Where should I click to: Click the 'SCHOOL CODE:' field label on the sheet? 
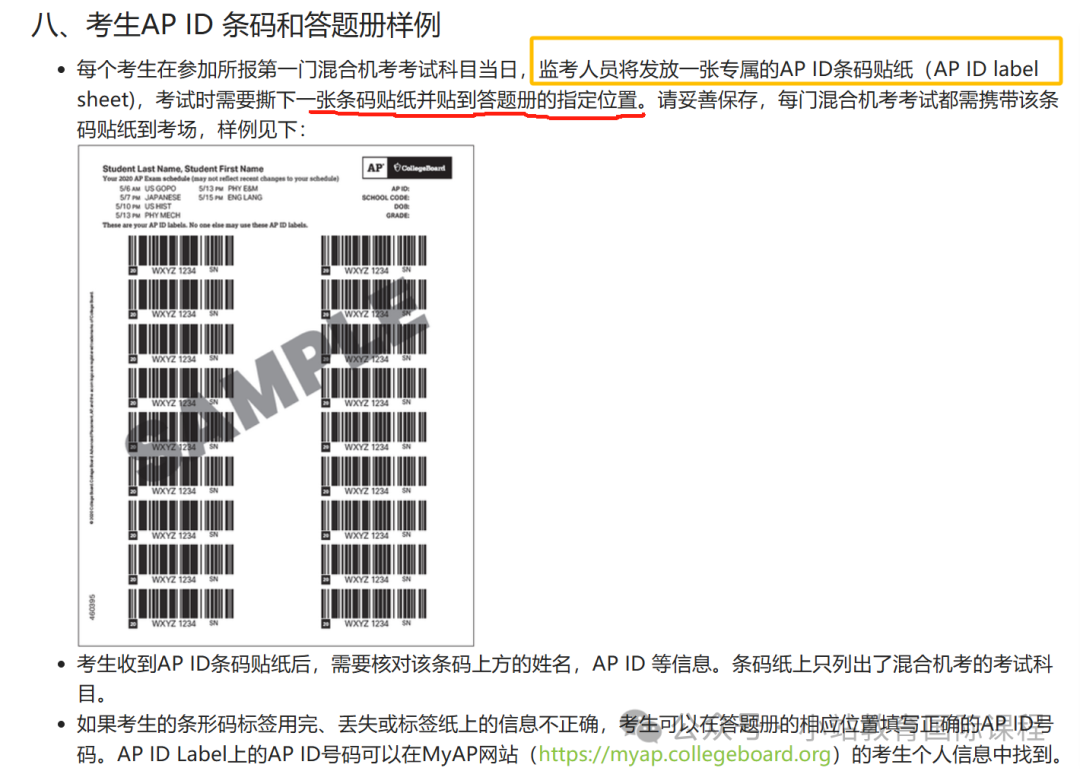point(386,198)
